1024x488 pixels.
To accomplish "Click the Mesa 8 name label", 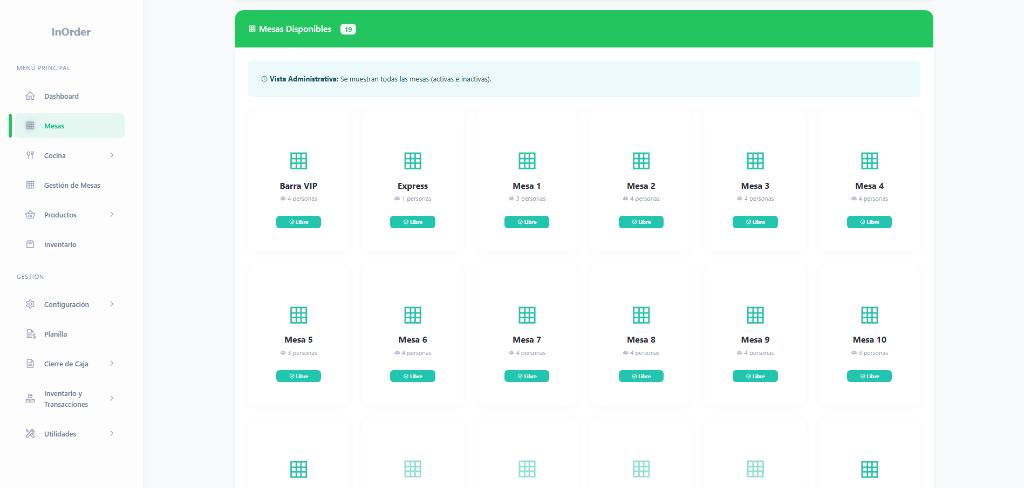I will coord(641,340).
